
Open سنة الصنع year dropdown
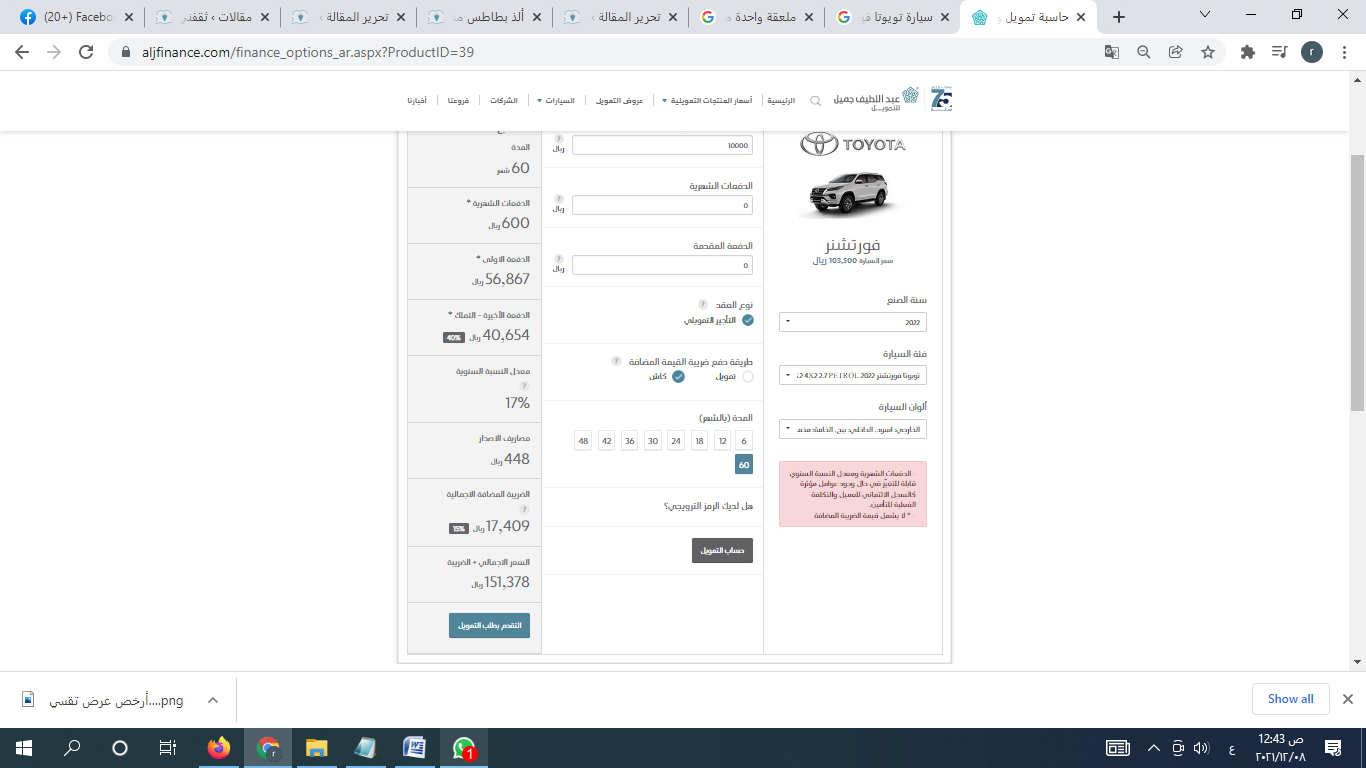[853, 322]
